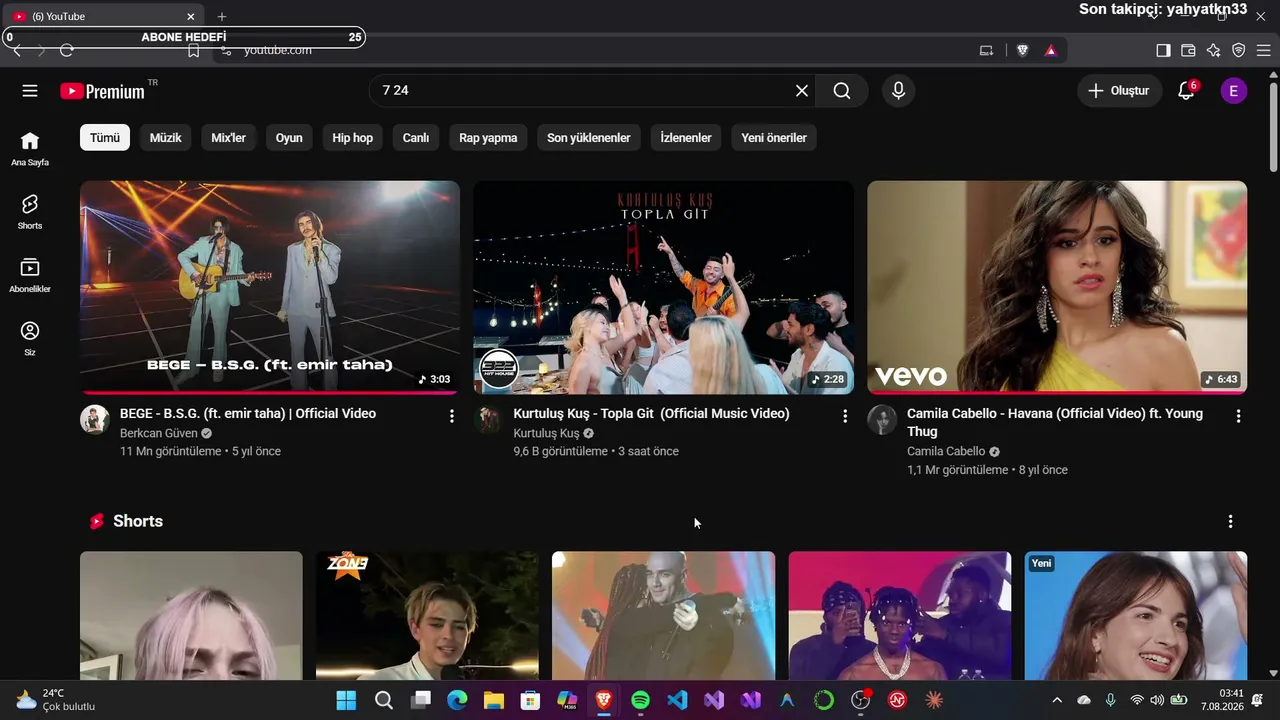Open the weather widget showing 24°C

point(56,700)
